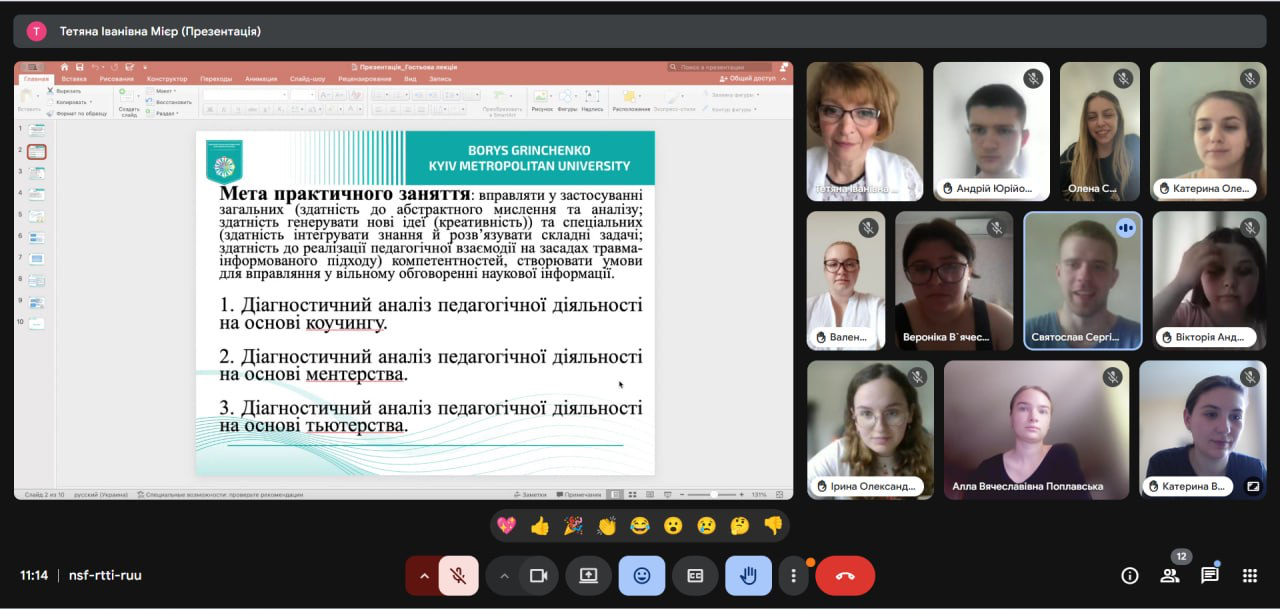Click the present screen icon
The height and width of the screenshot is (609, 1280).
(x=588, y=576)
